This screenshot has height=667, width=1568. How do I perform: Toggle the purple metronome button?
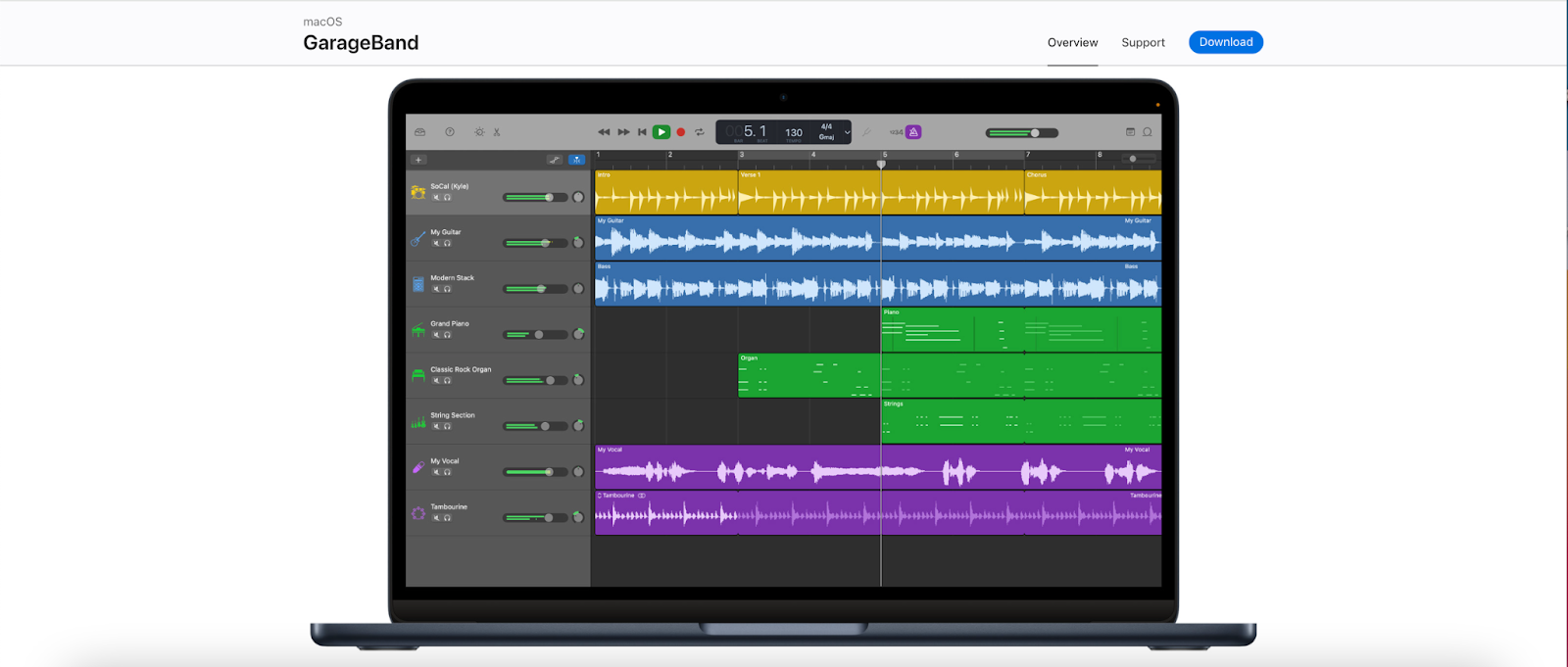[x=913, y=132]
